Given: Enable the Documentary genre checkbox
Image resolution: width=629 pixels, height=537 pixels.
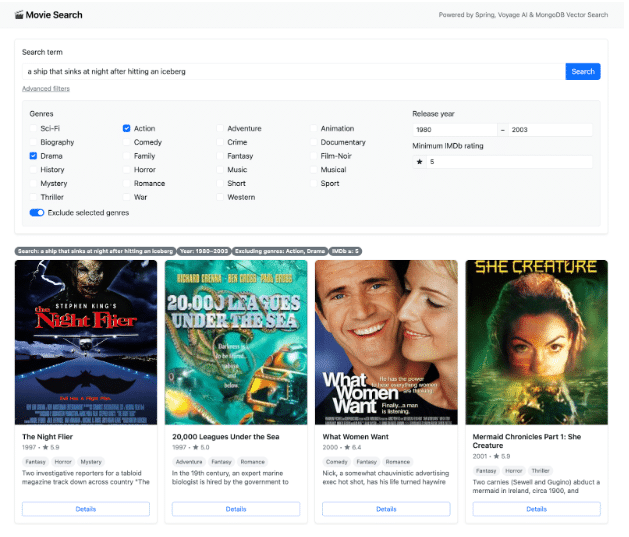Looking at the screenshot, I should pos(314,142).
